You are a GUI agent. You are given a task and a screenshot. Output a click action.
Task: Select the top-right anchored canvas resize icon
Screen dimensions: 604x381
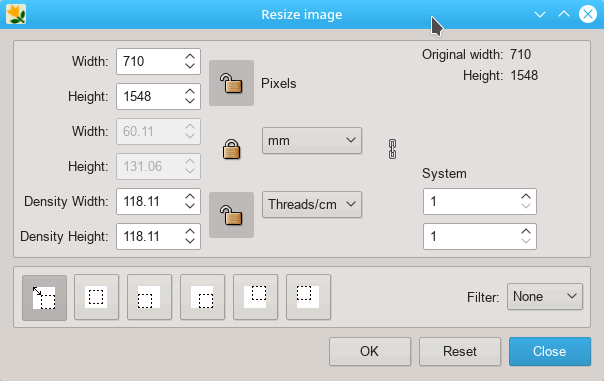[x=255, y=297]
